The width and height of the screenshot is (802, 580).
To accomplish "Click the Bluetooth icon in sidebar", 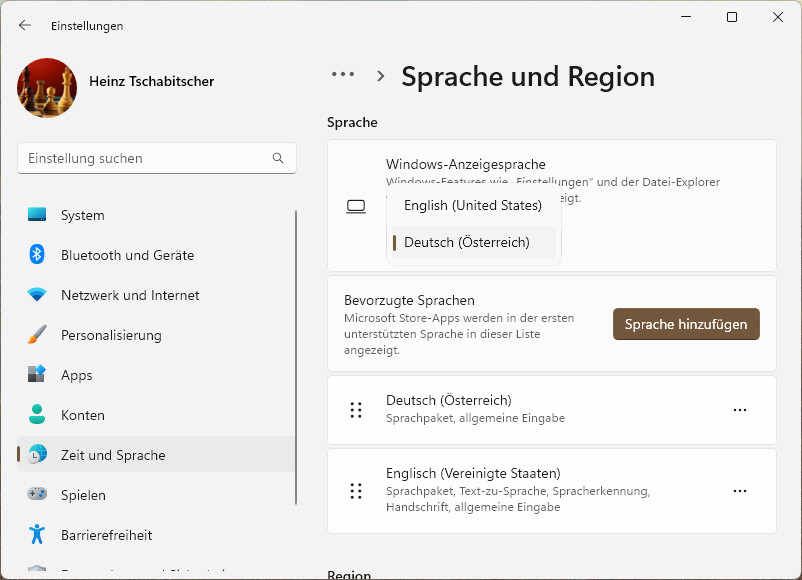I will pyautogui.click(x=37, y=255).
